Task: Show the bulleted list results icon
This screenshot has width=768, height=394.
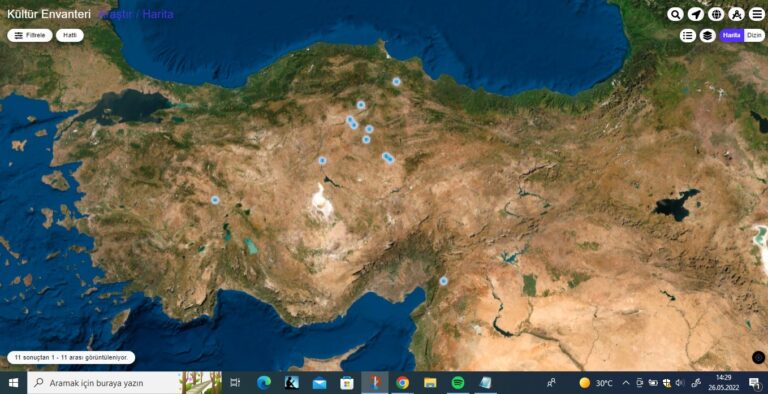Action: pyautogui.click(x=688, y=35)
